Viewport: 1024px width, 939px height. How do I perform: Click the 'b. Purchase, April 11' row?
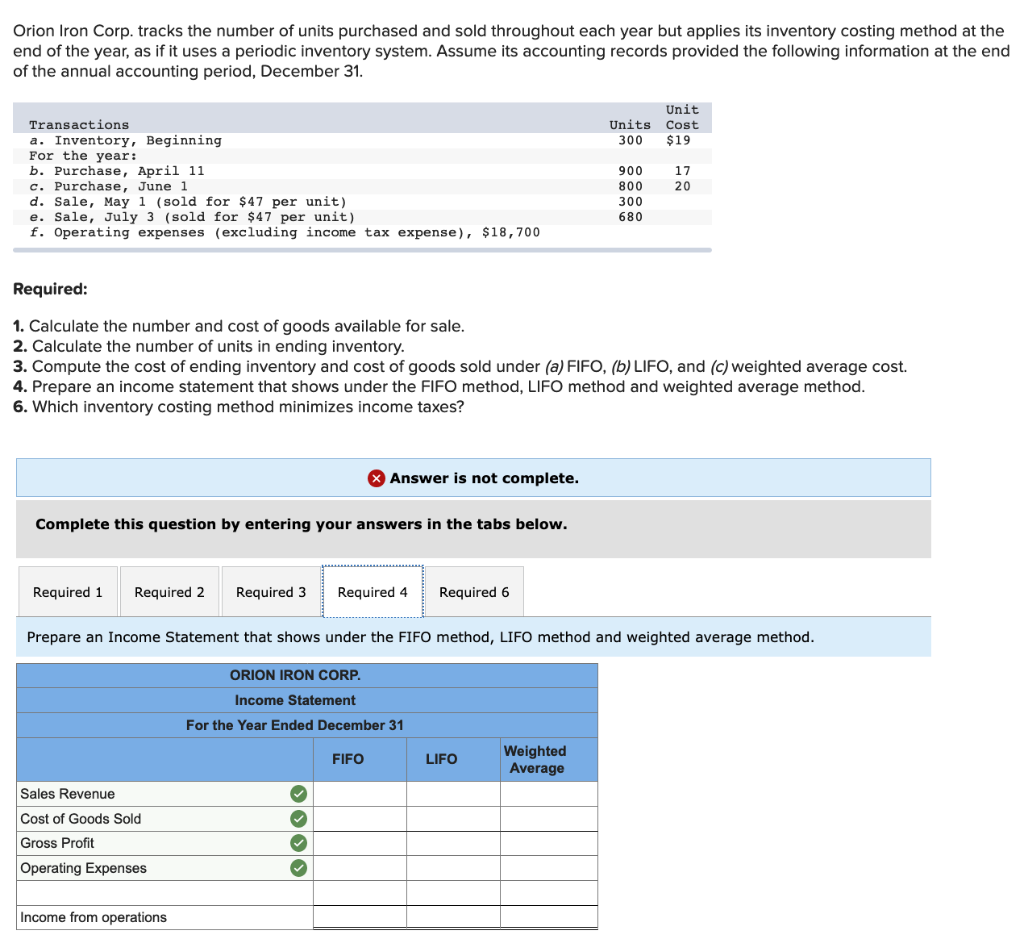coord(362,171)
